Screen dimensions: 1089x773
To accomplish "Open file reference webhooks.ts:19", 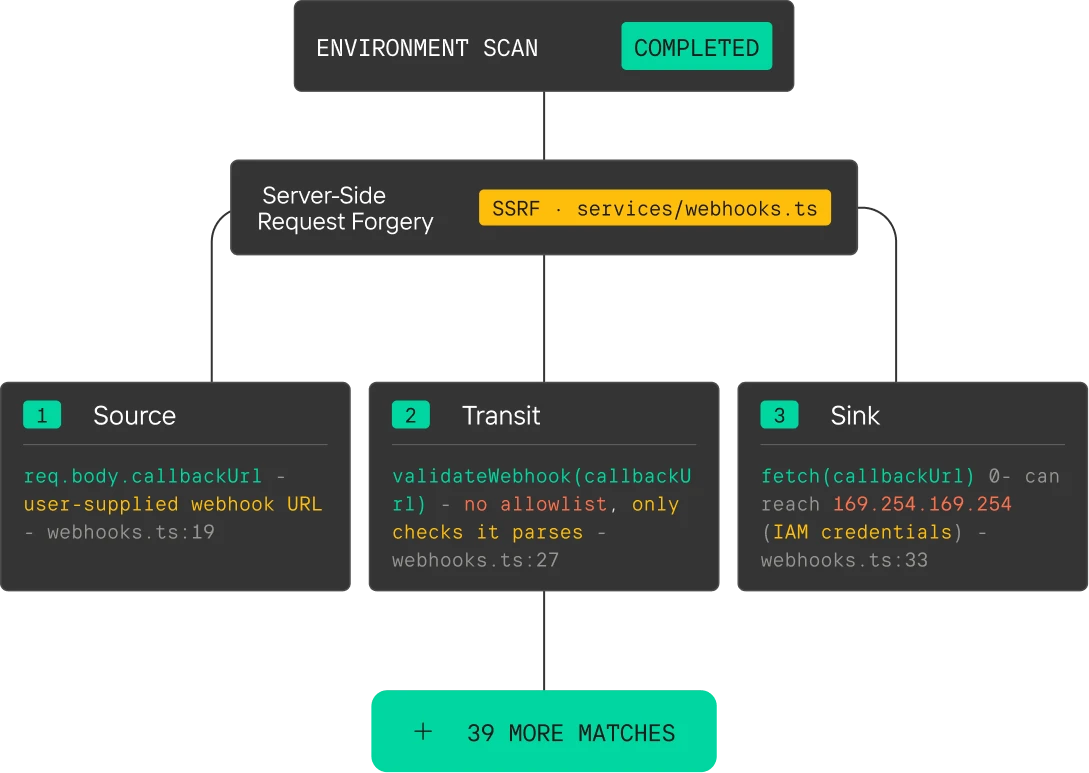I will tap(131, 532).
